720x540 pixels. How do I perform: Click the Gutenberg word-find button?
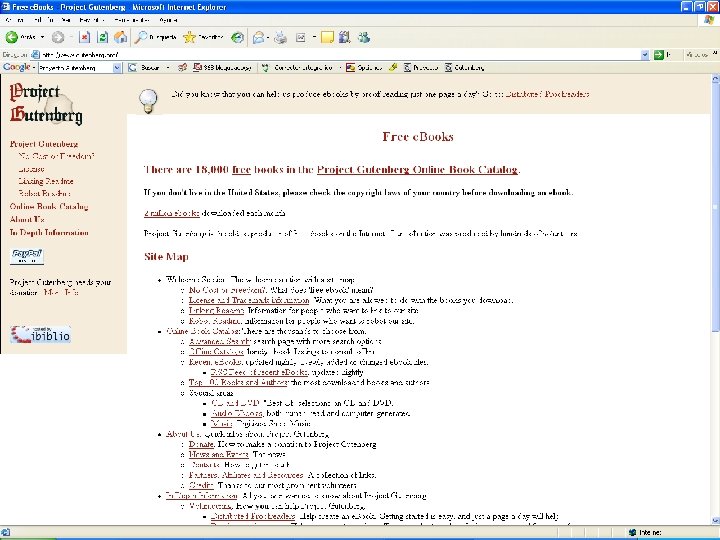[x=465, y=68]
